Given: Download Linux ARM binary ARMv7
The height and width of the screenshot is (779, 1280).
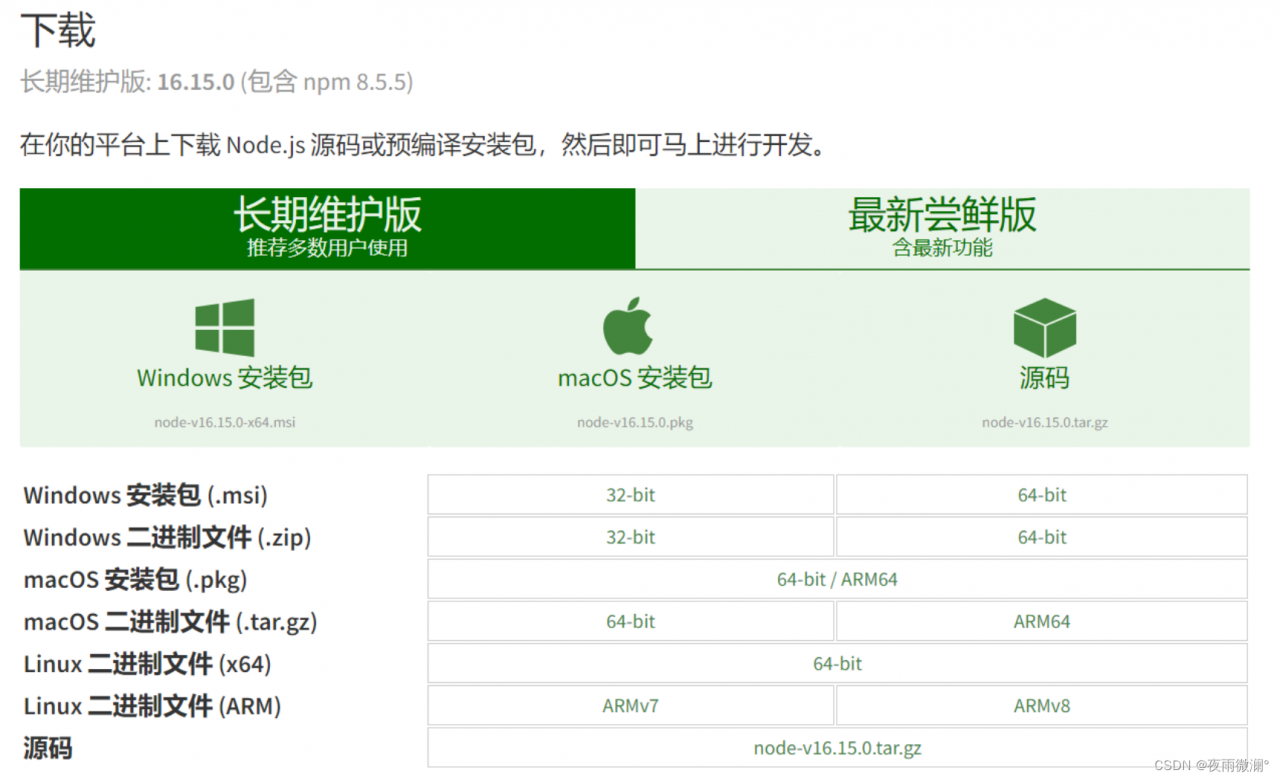Looking at the screenshot, I should (x=630, y=706).
